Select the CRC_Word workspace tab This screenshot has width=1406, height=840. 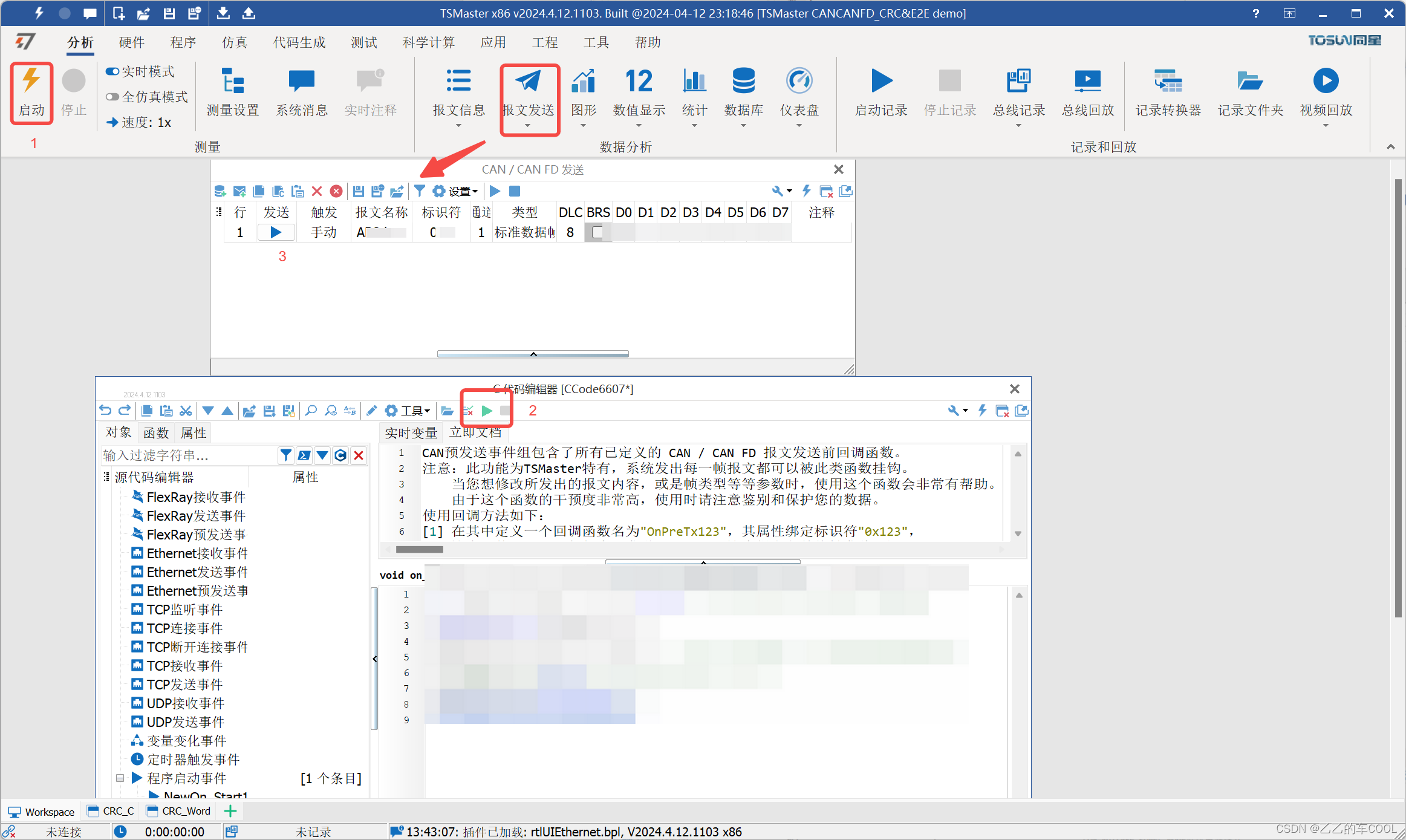coord(180,812)
